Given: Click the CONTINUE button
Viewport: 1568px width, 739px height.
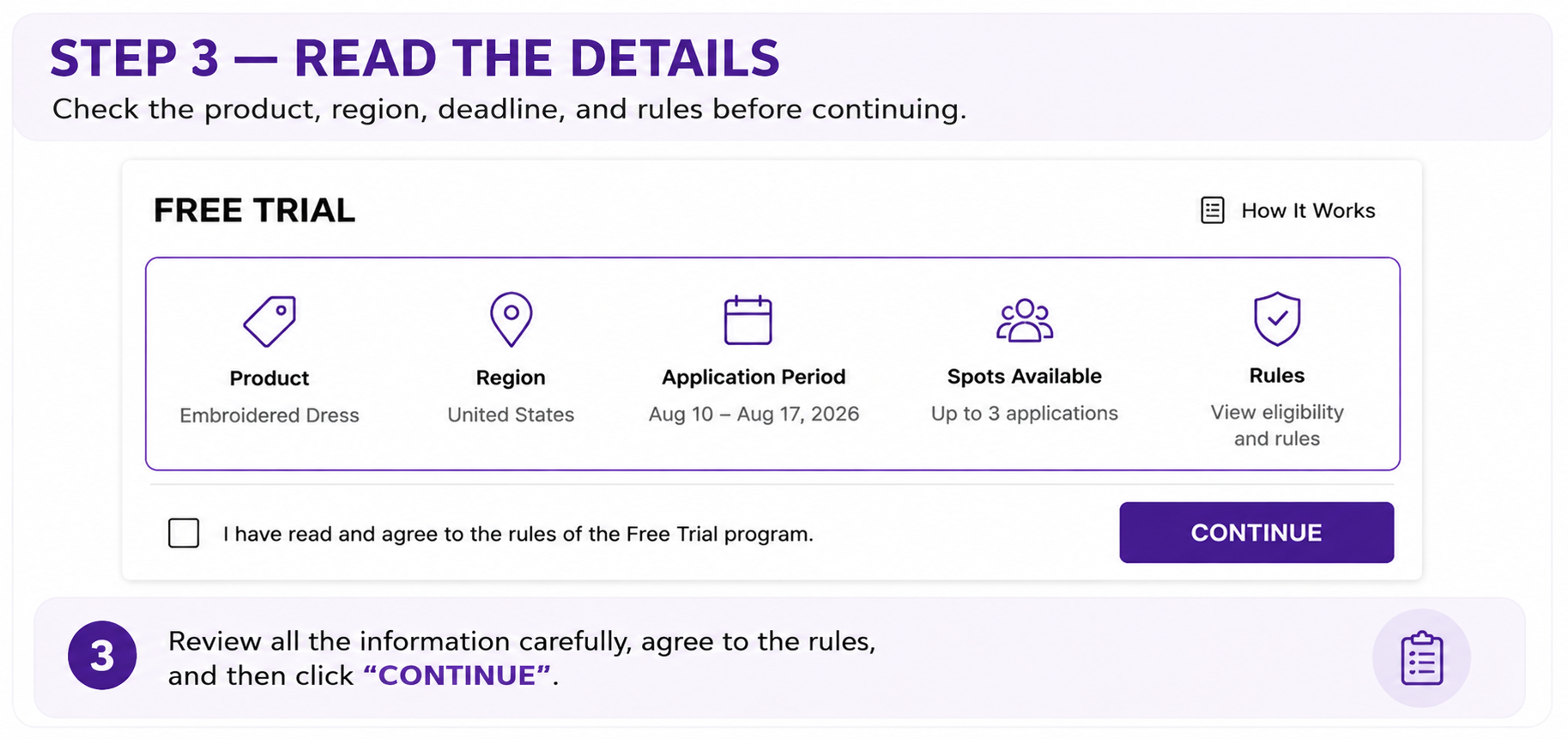Looking at the screenshot, I should 1256,532.
